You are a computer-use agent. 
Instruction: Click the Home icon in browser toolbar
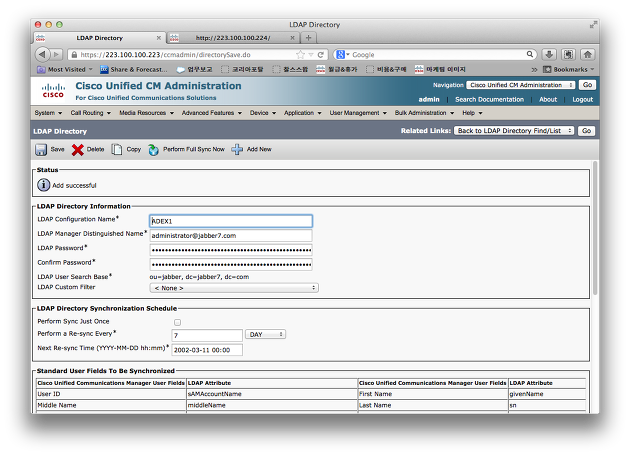coord(588,54)
